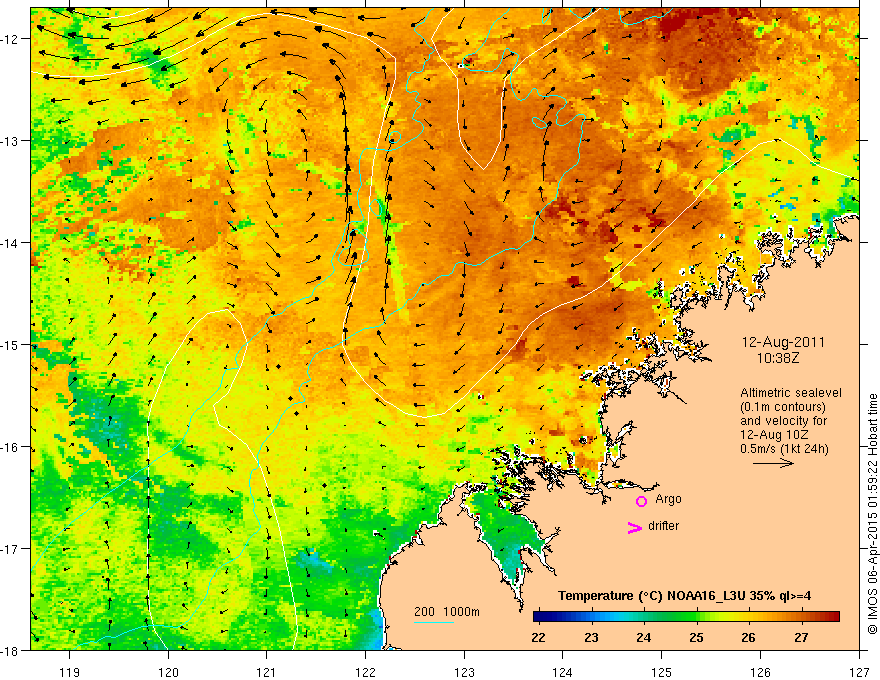Click the '200 1000m' depth label
This screenshot has width=880, height=680.
[447, 612]
